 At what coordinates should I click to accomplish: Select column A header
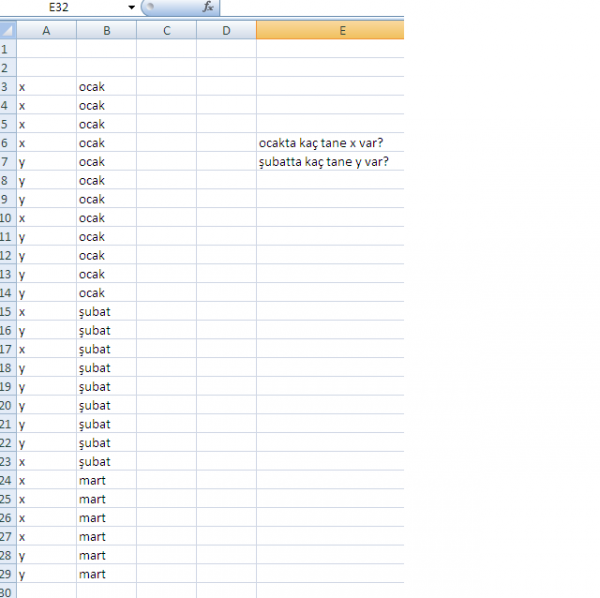click(x=46, y=30)
